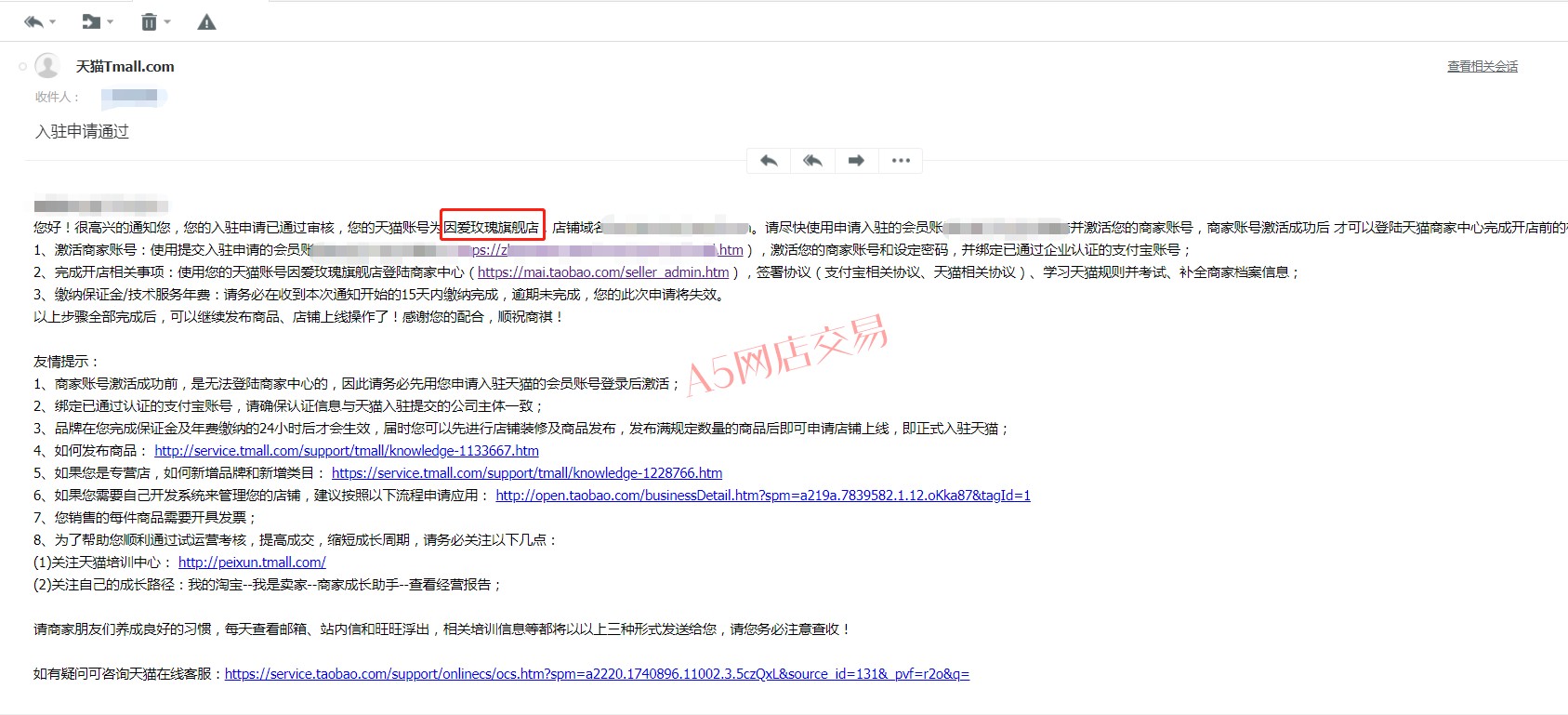Click the email subject 入驻申请通过
Viewport: 1568px width, 715px height.
pyautogui.click(x=82, y=131)
